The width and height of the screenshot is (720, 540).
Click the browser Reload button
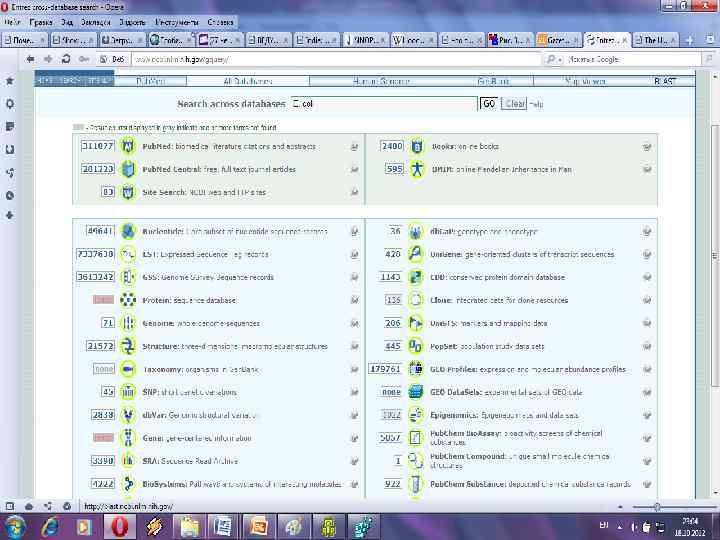pos(66,59)
